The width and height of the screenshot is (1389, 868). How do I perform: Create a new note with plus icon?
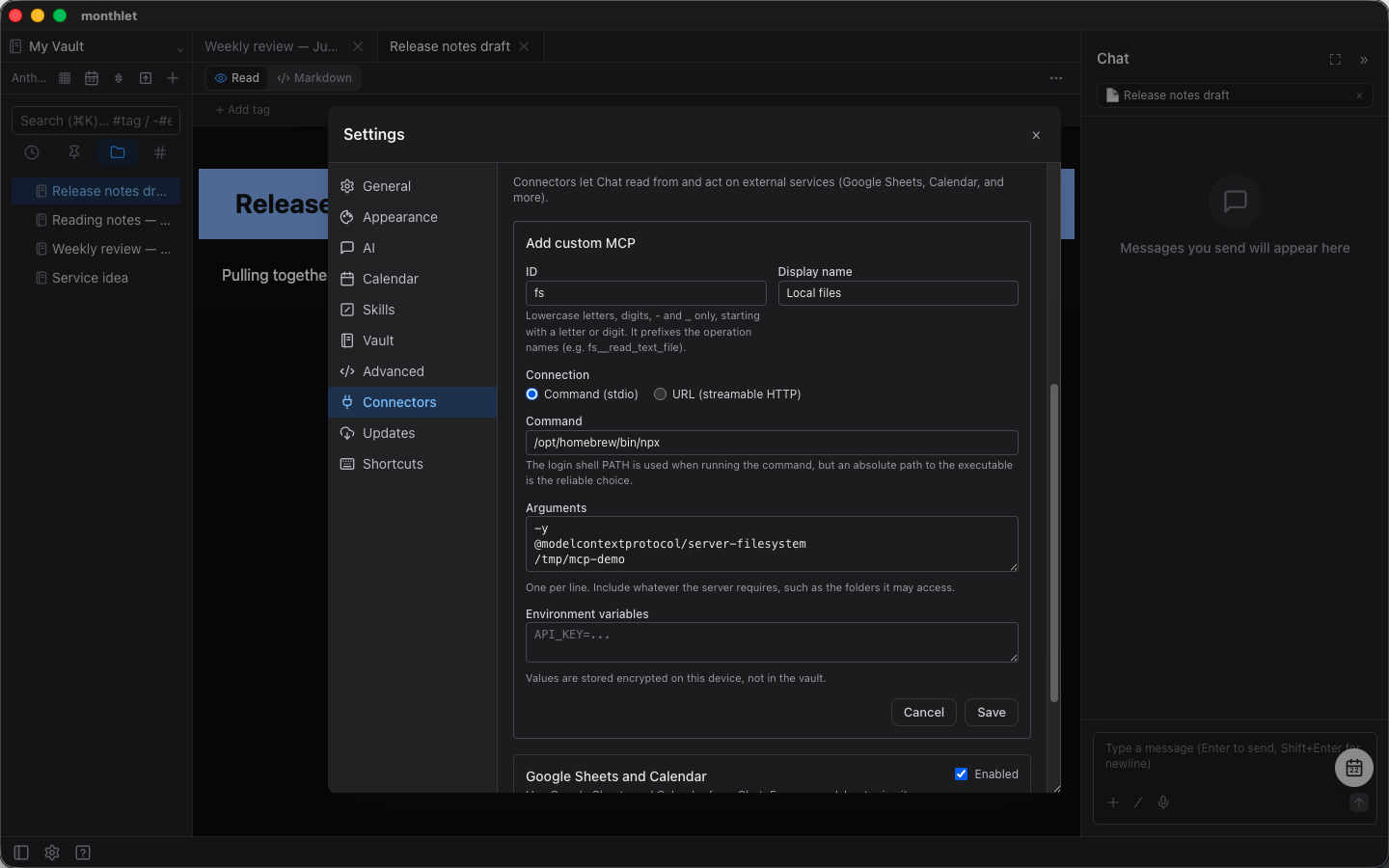pyautogui.click(x=173, y=78)
